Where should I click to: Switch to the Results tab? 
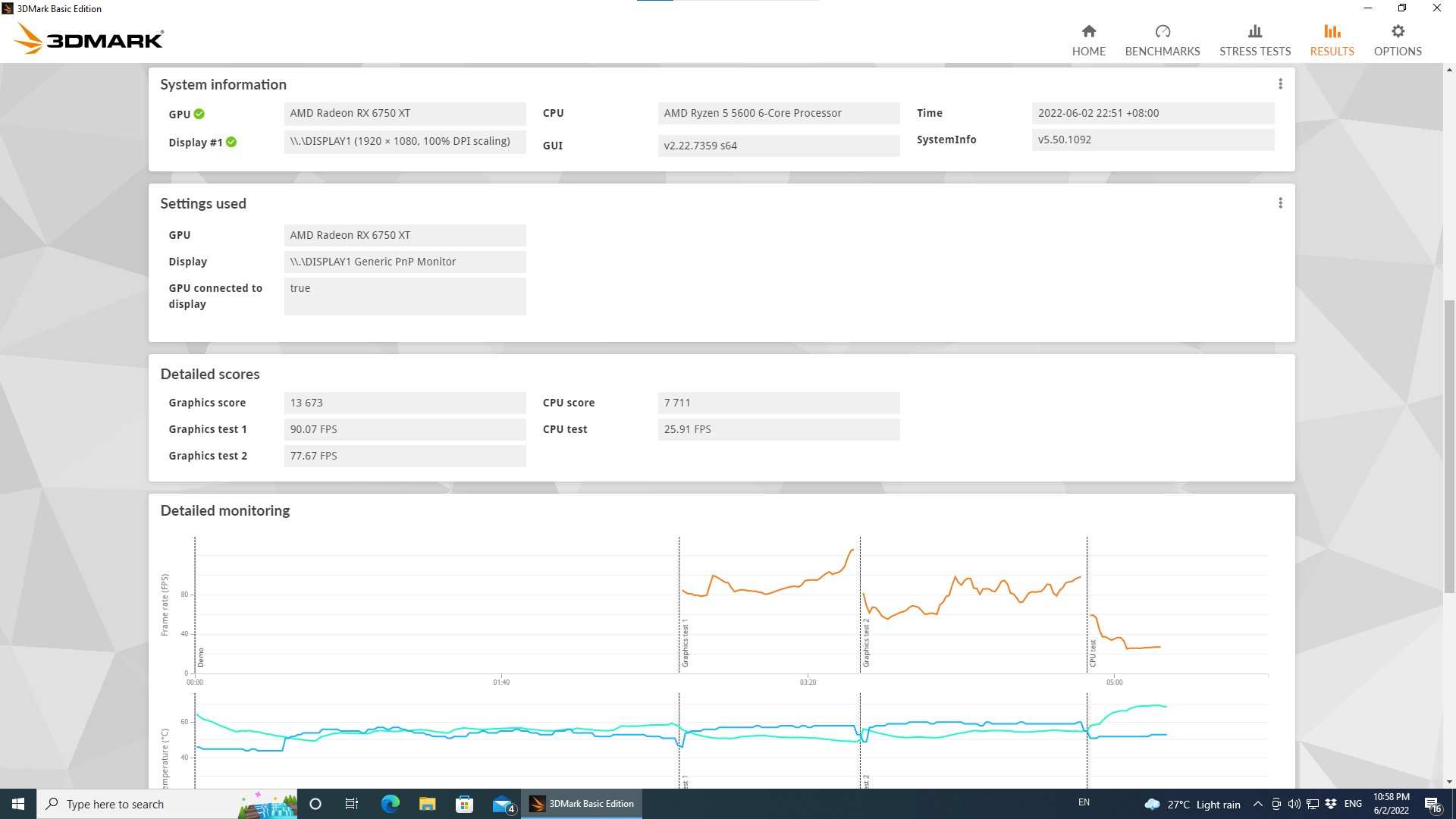click(1332, 40)
